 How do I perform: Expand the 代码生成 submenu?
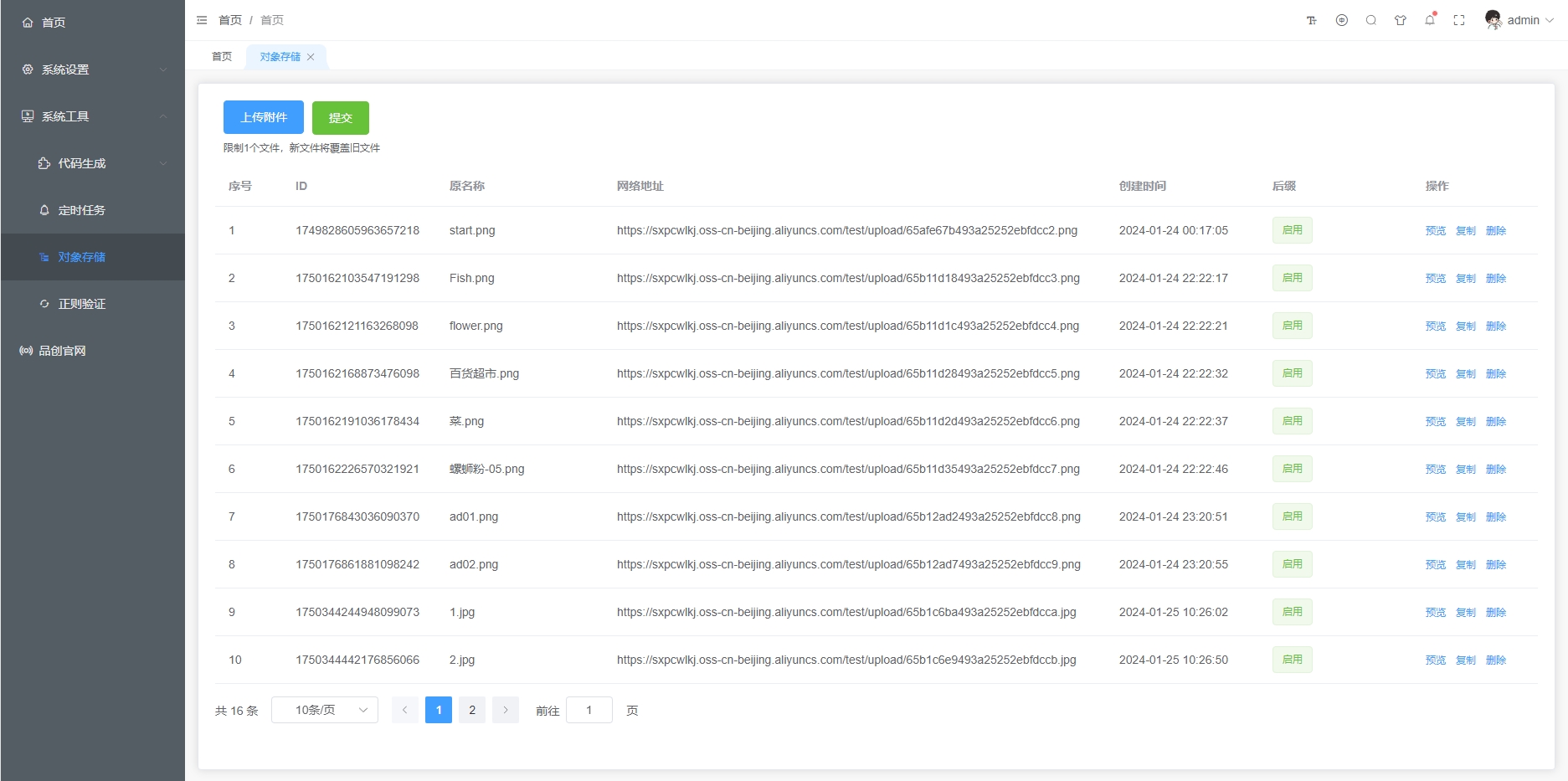point(100,163)
